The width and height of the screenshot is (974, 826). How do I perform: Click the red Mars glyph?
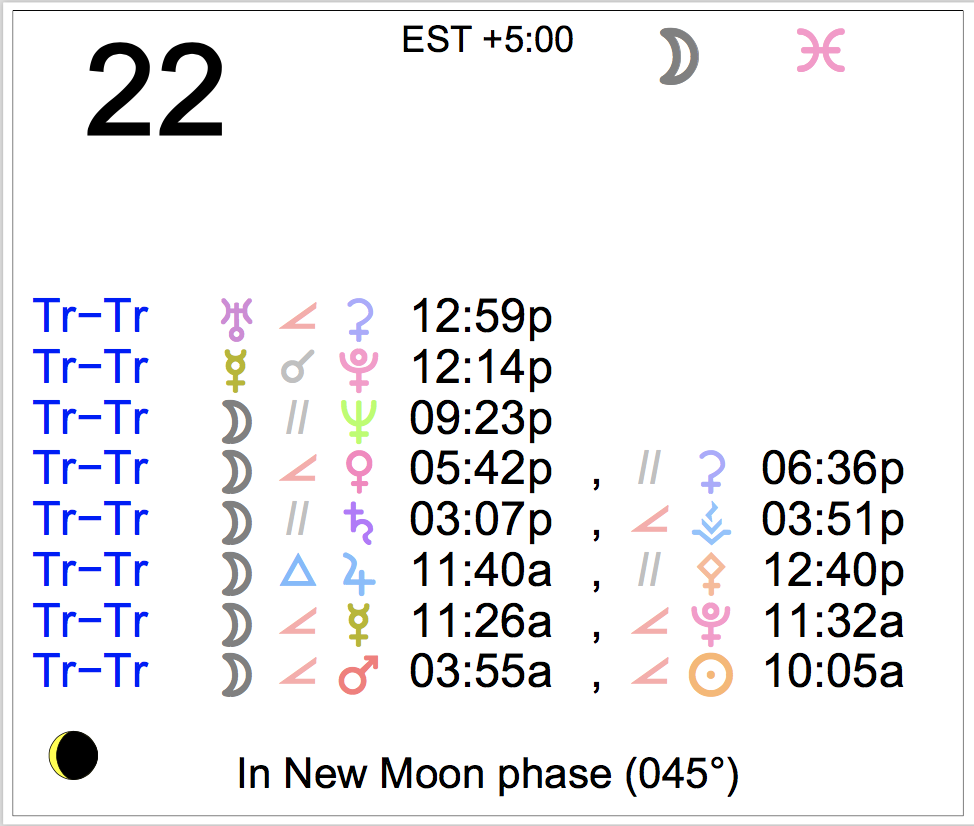(356, 674)
